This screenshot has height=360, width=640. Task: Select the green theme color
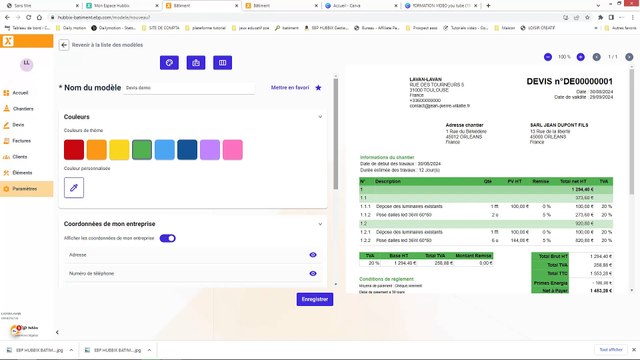coord(142,150)
